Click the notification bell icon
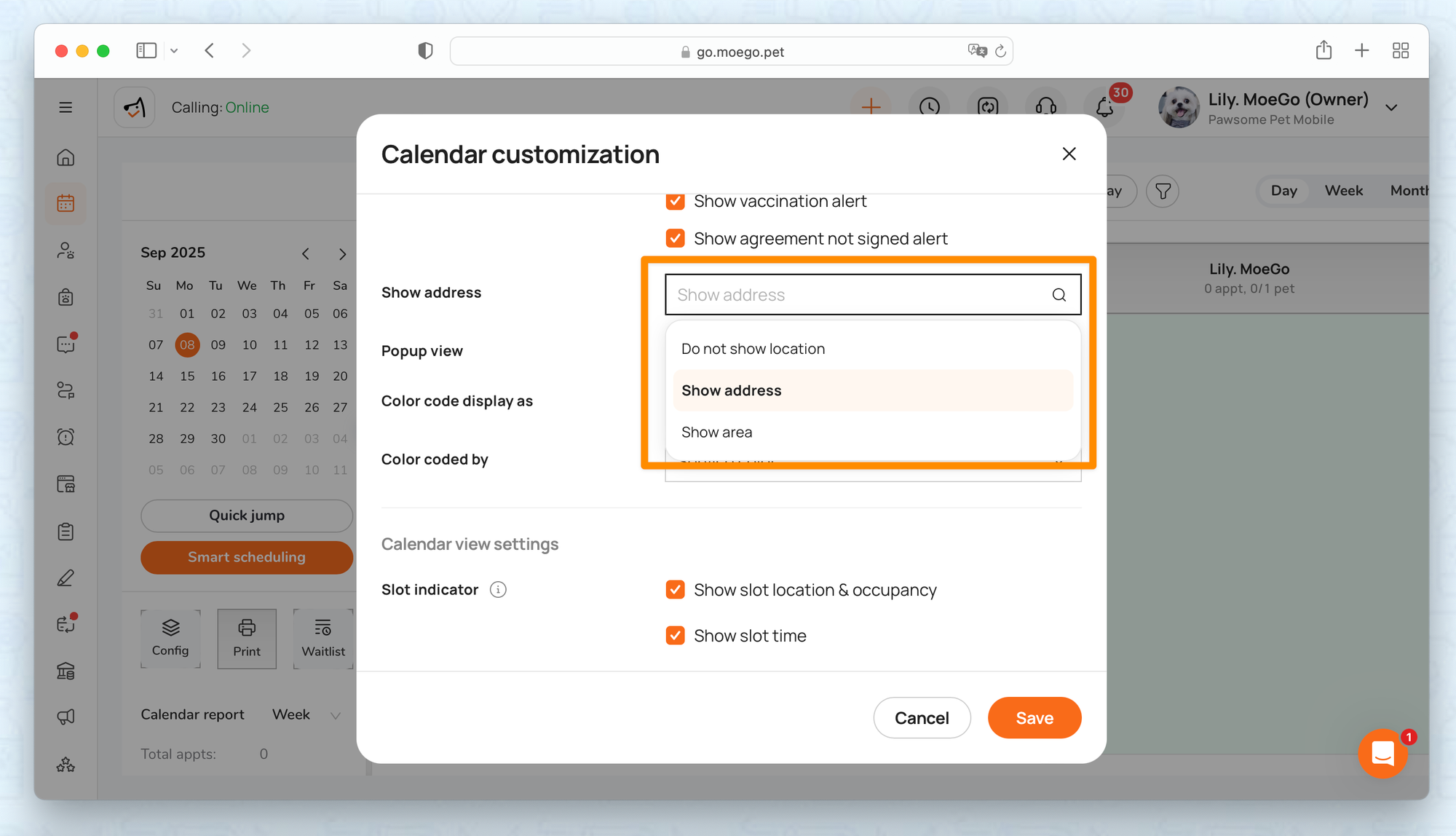The height and width of the screenshot is (836, 1456). click(x=1104, y=107)
